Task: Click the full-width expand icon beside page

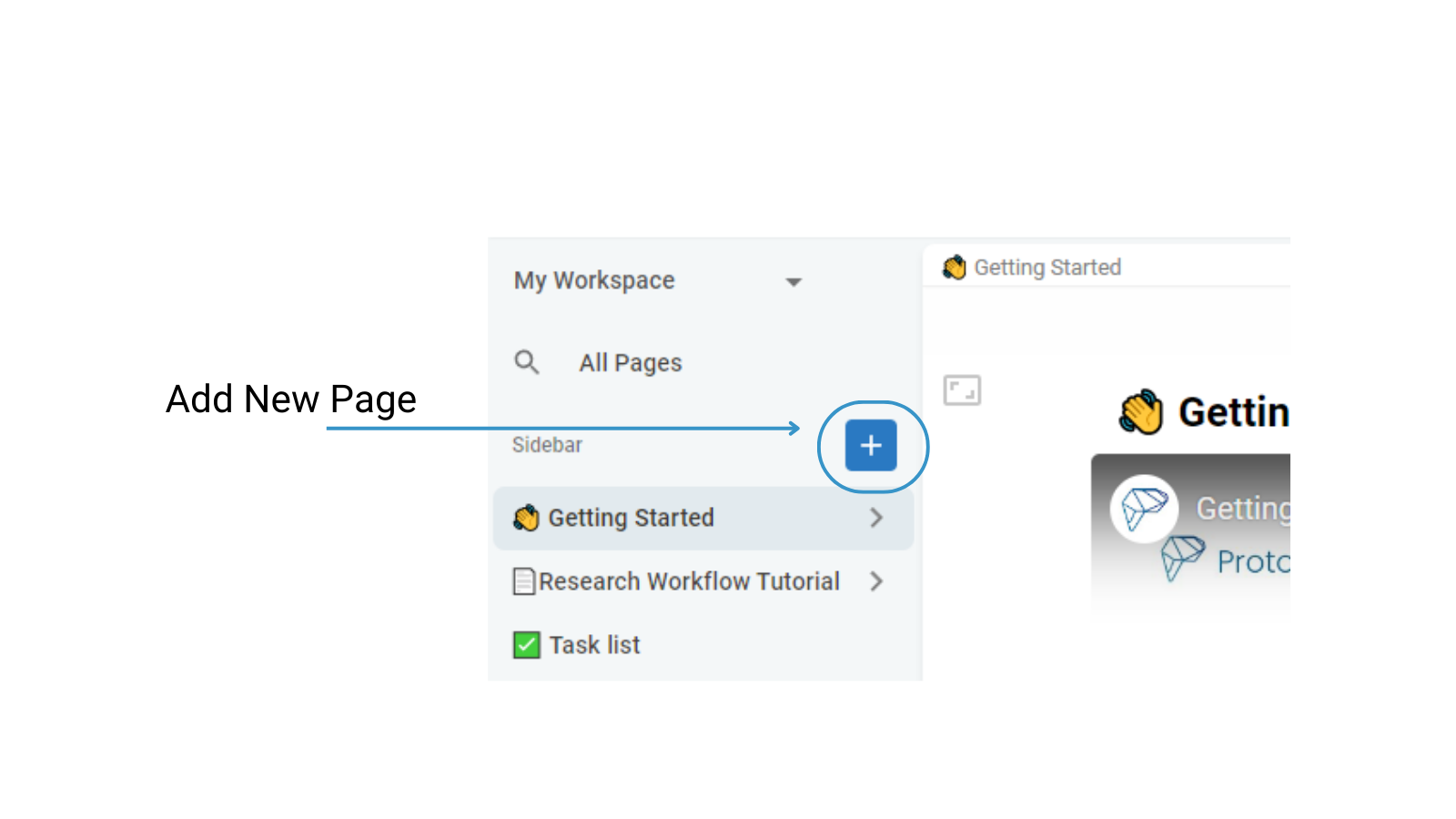Action: (962, 390)
